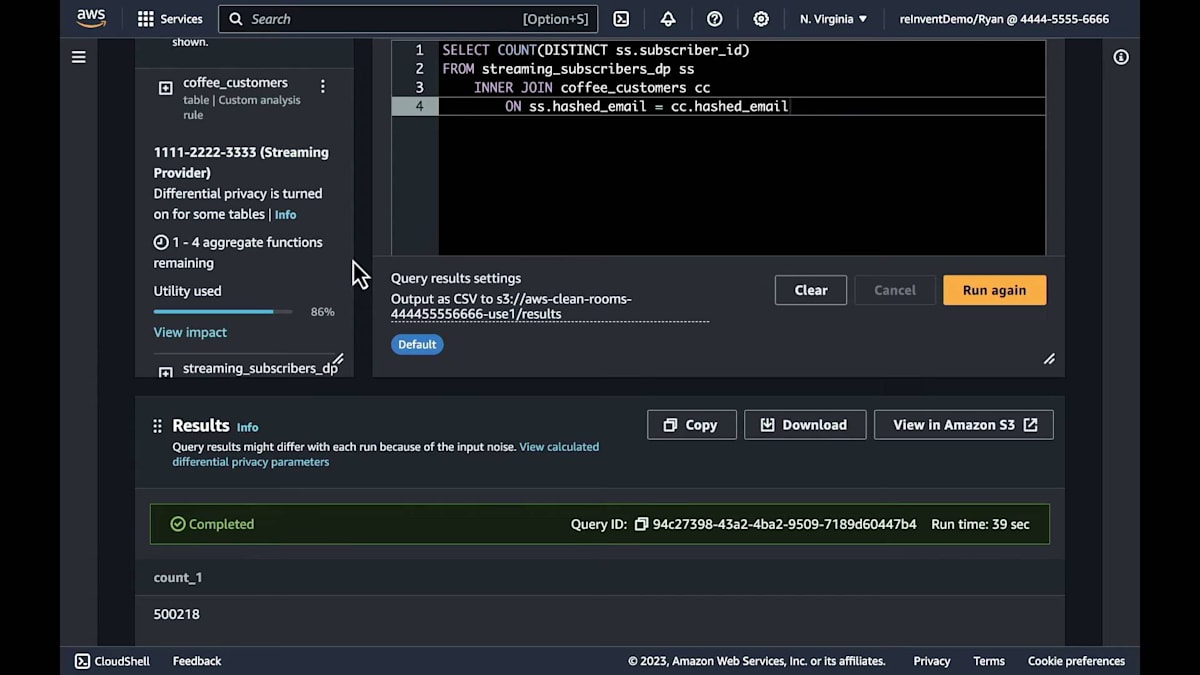Open View in Amazon S3
1200x675 pixels.
(x=964, y=425)
